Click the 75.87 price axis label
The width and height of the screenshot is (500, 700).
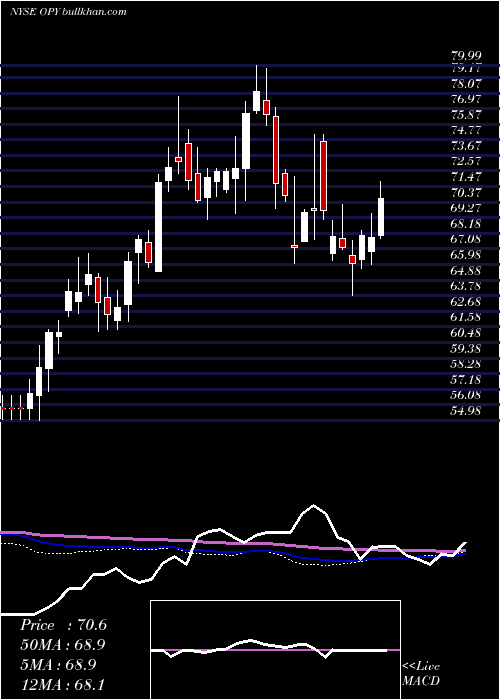pos(466,115)
